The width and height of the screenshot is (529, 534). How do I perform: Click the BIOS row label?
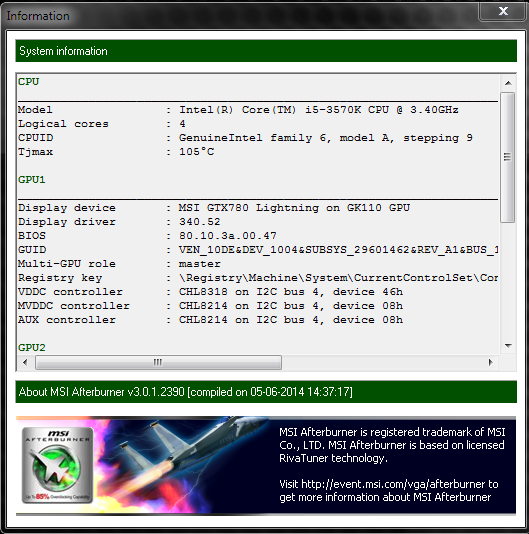click(x=32, y=236)
